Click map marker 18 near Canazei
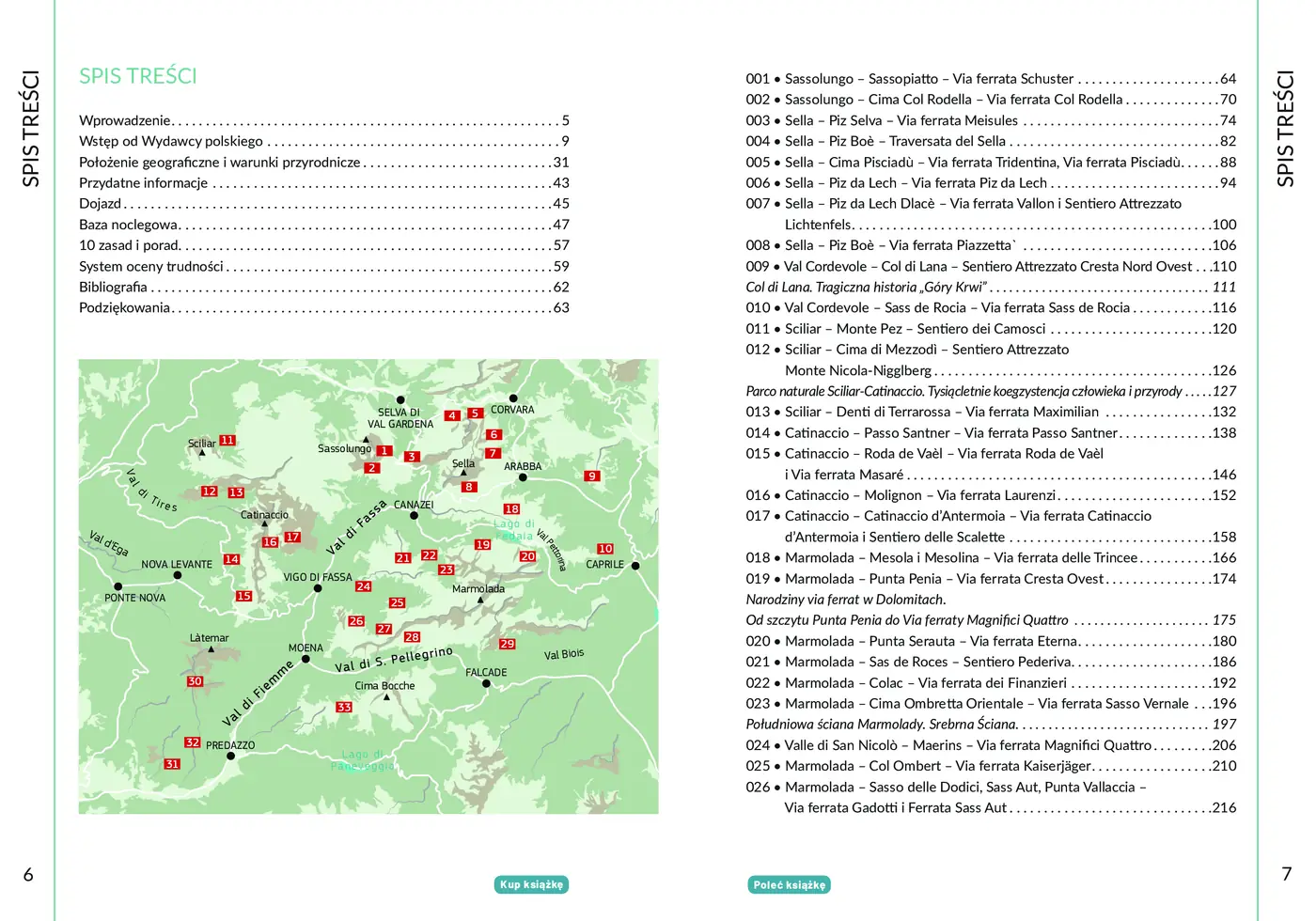 (x=511, y=508)
